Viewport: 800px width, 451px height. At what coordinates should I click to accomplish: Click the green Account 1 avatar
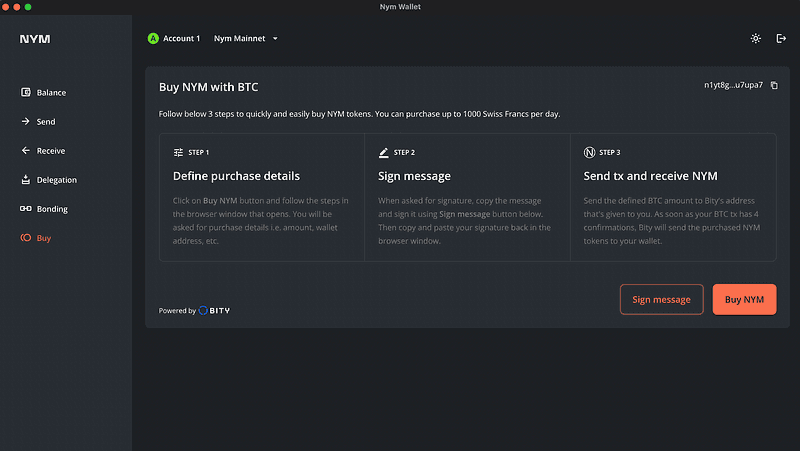[153, 38]
